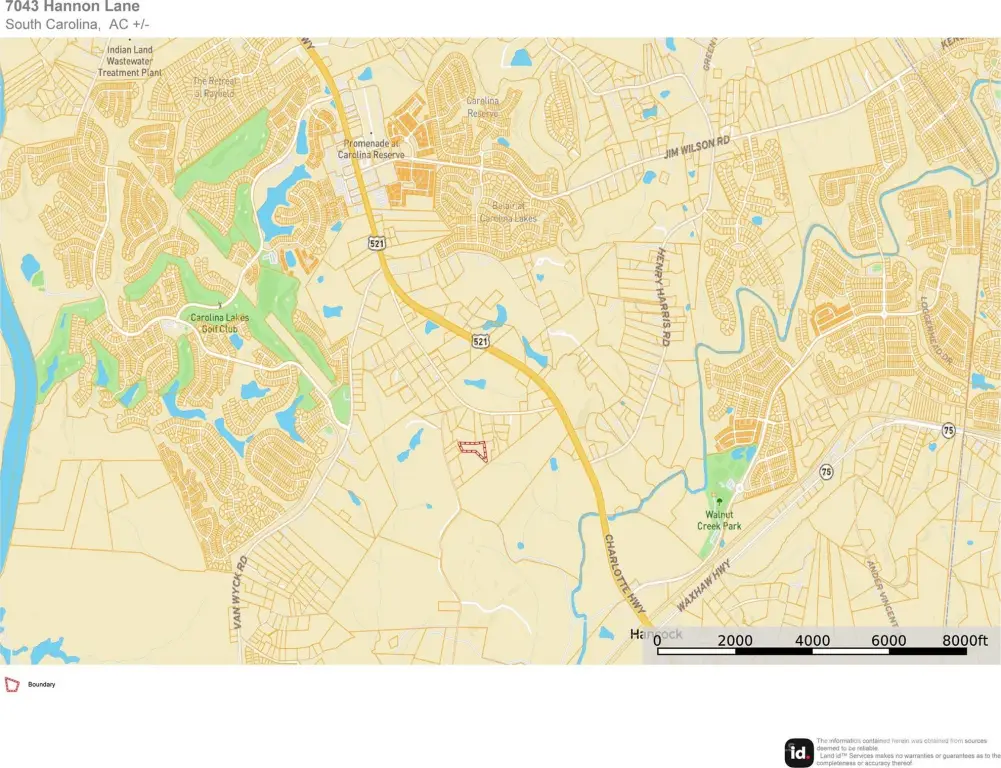
Task: Select the 7043 Hannon Lane title
Action: [72, 7]
